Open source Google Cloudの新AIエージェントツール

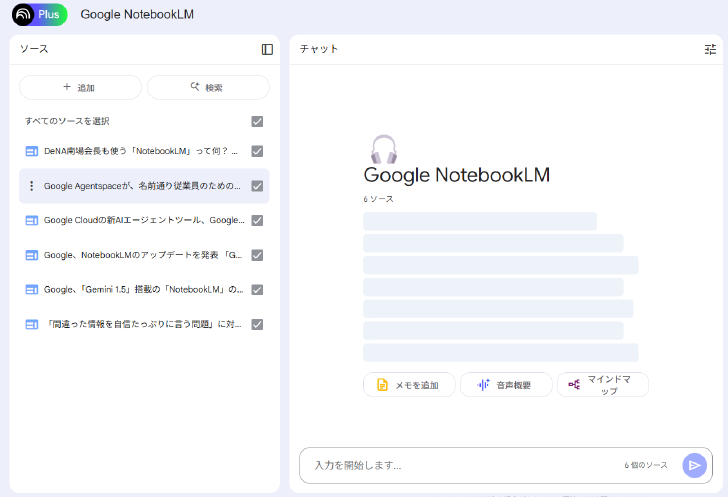(144, 221)
